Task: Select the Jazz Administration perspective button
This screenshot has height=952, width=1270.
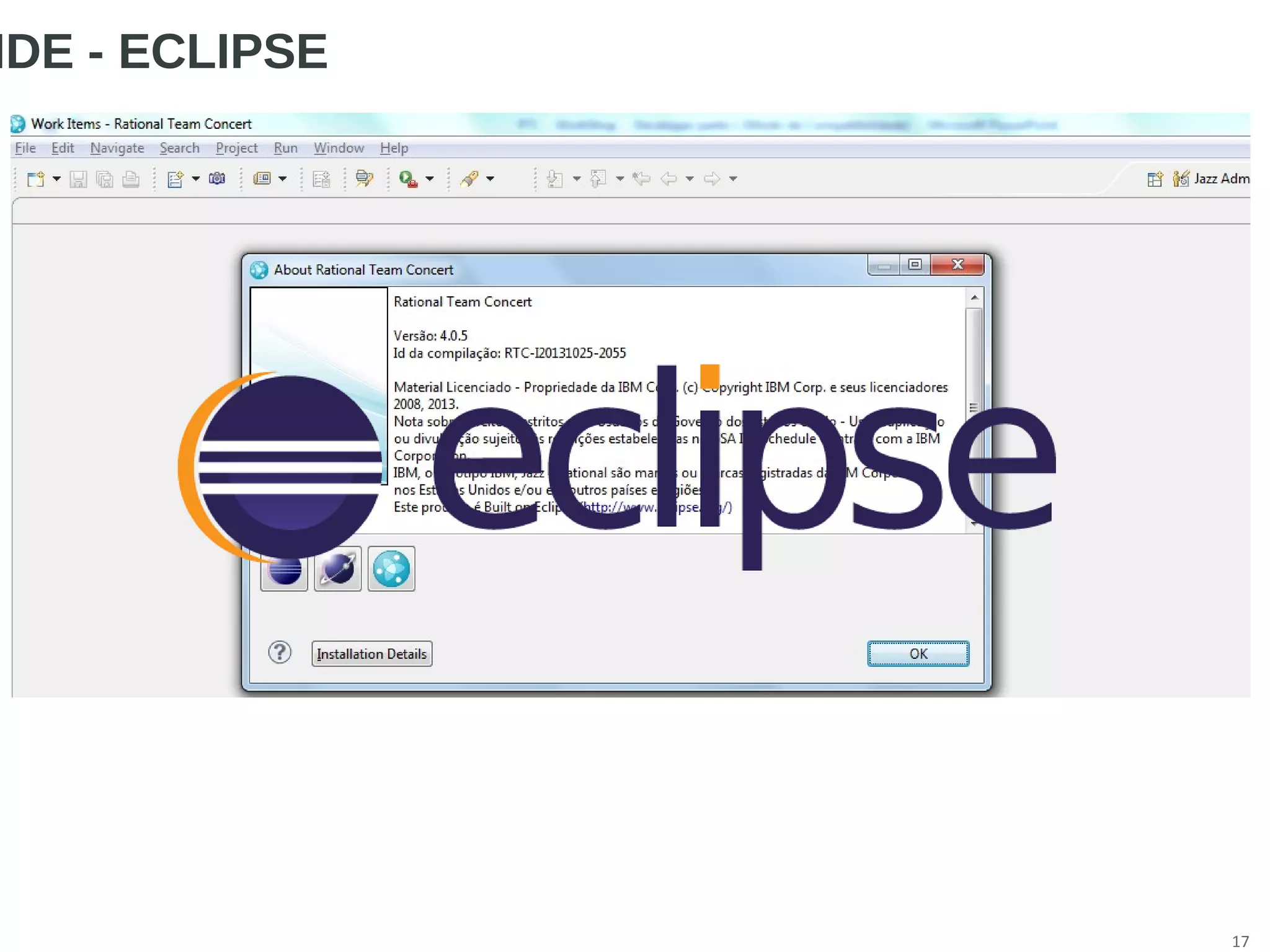Action: tap(1210, 179)
